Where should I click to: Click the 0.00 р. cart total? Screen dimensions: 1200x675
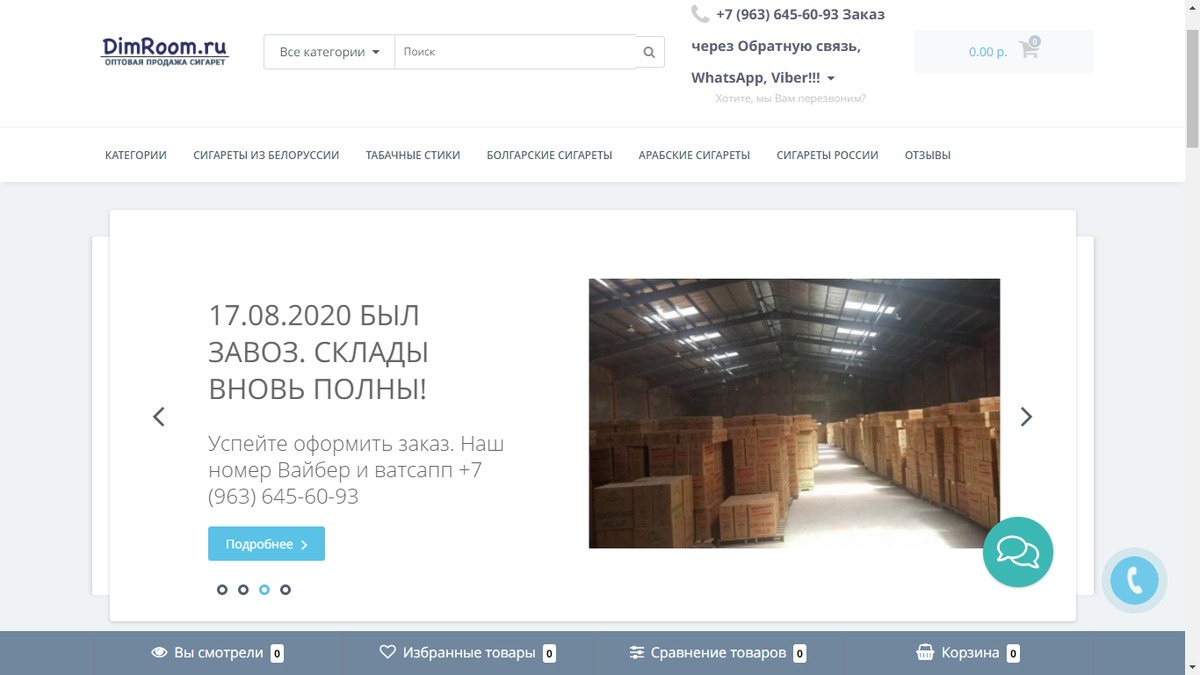tap(988, 52)
